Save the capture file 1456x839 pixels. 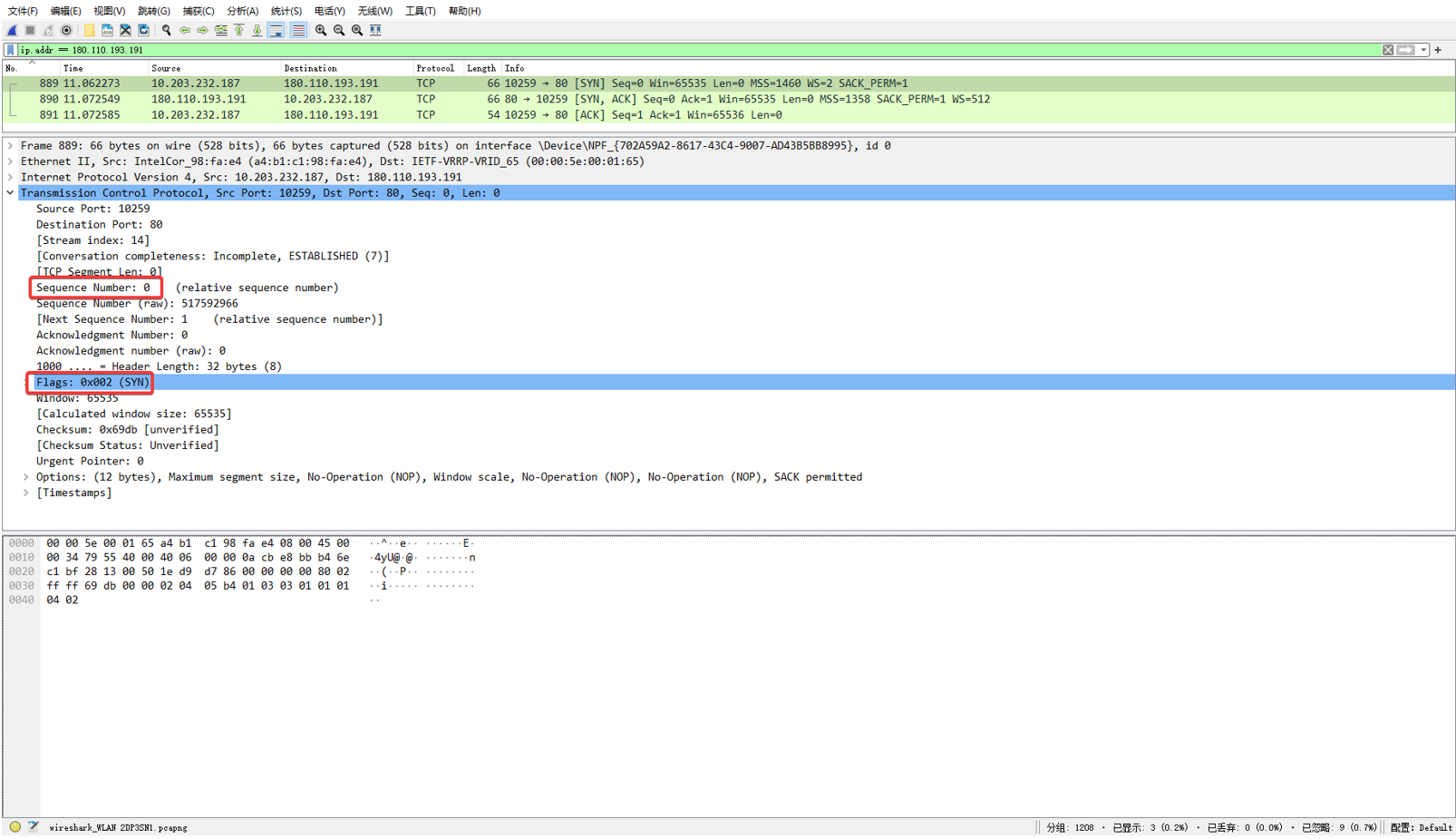tap(107, 30)
